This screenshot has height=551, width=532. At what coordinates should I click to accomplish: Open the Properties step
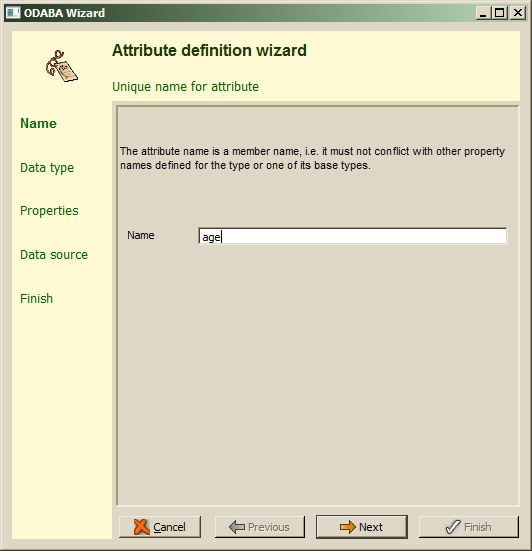tap(49, 211)
